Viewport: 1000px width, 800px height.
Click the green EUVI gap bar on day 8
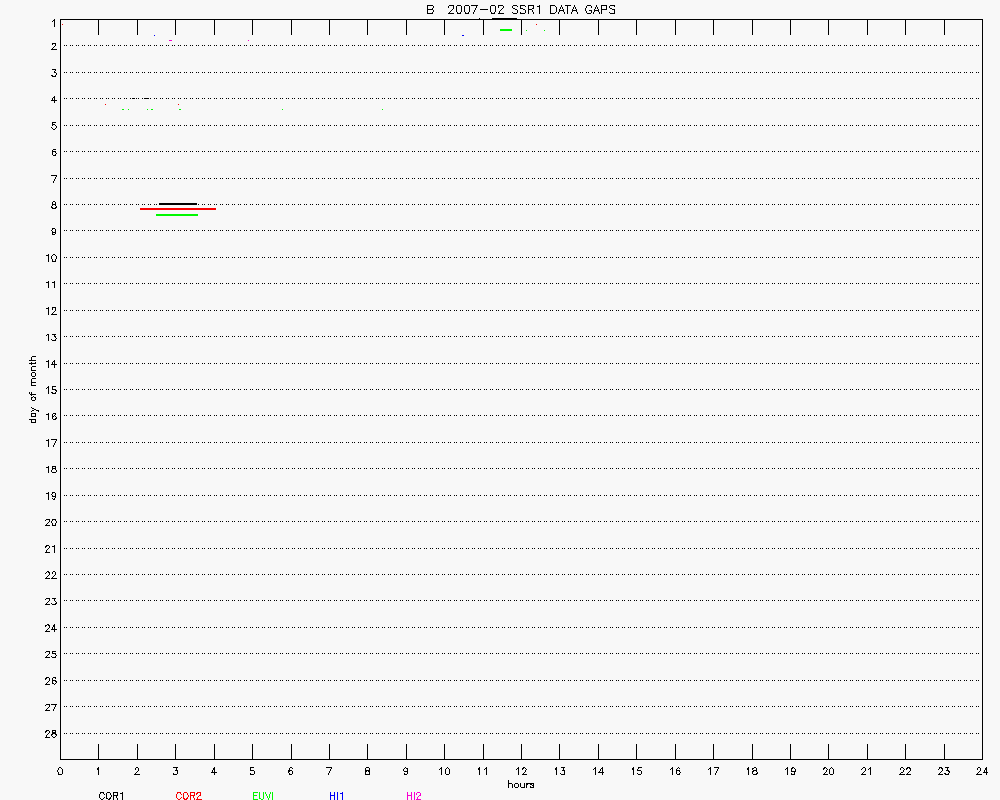pos(177,215)
